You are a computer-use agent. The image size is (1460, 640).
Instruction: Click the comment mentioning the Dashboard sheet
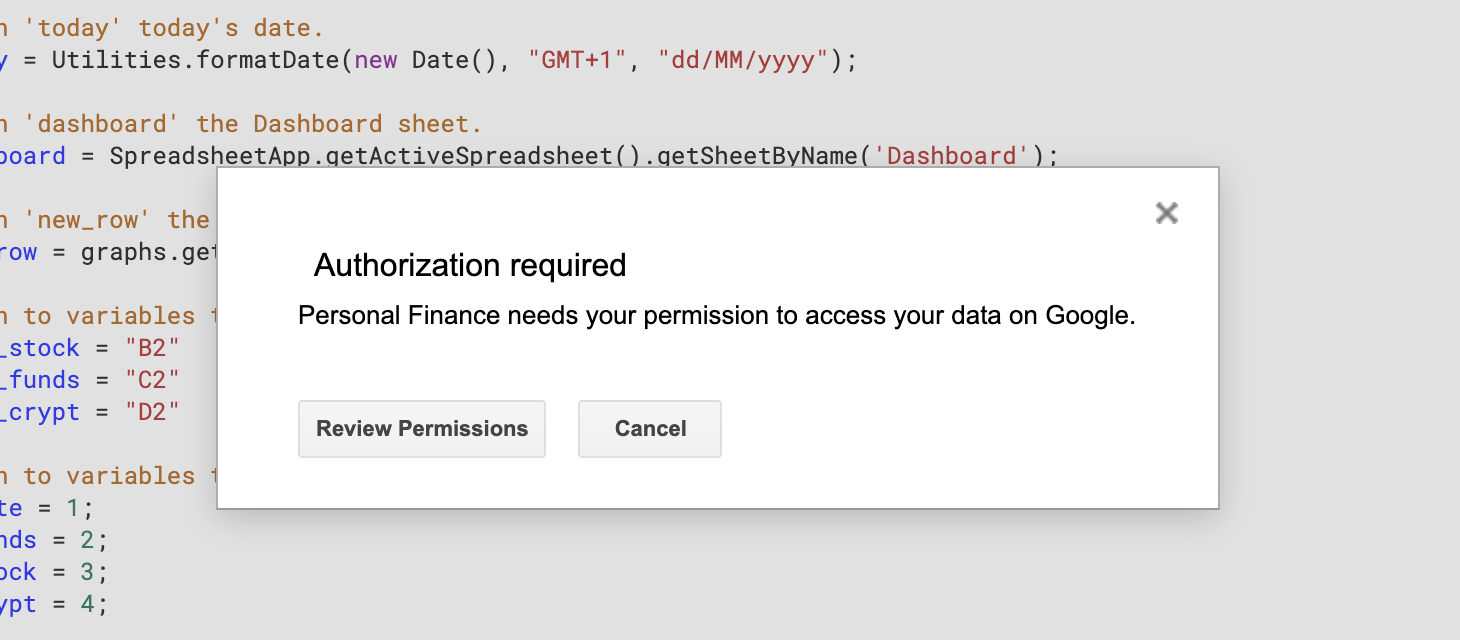pyautogui.click(x=242, y=124)
